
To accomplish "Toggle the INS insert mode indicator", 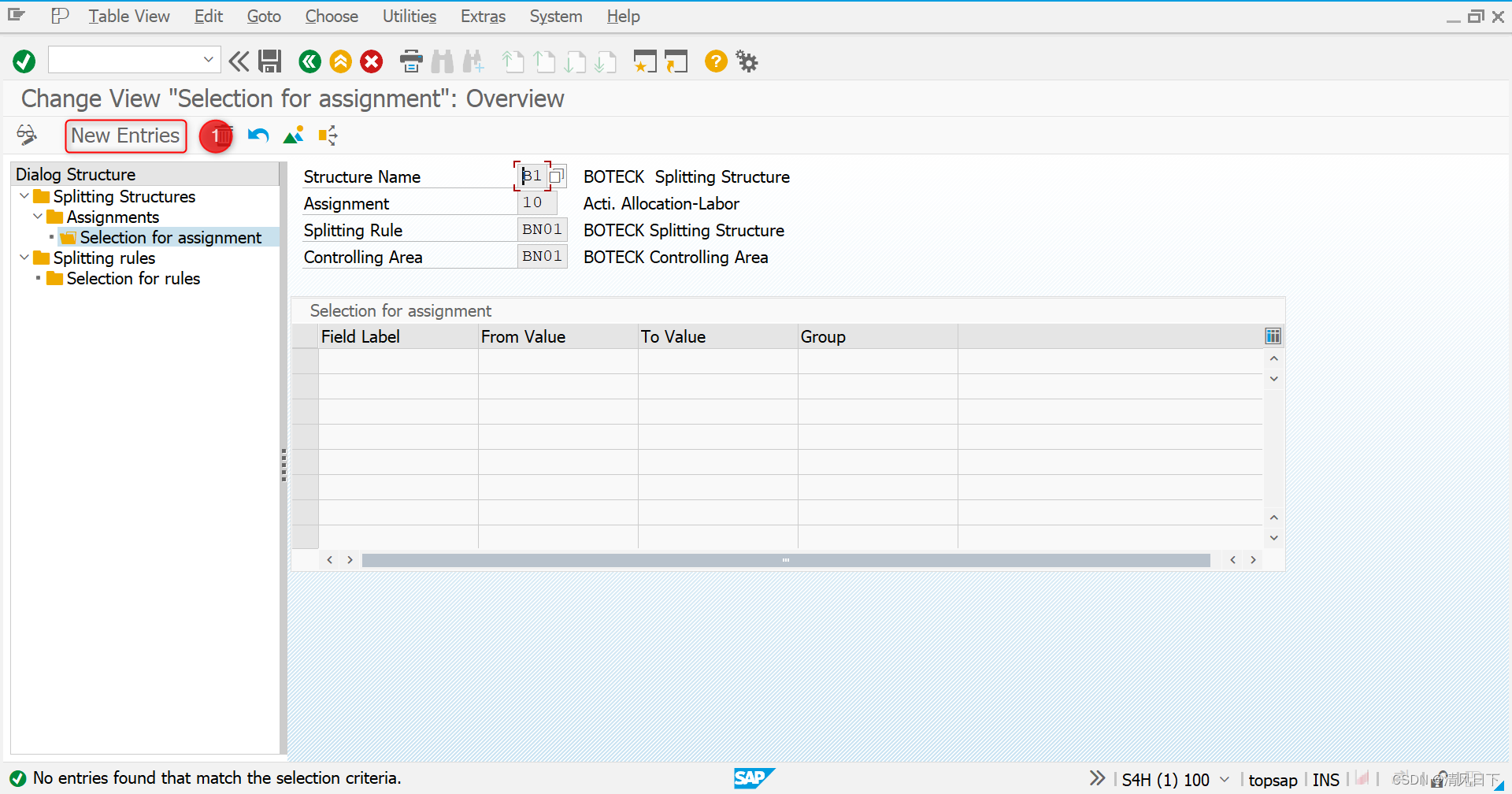I will (x=1326, y=780).
